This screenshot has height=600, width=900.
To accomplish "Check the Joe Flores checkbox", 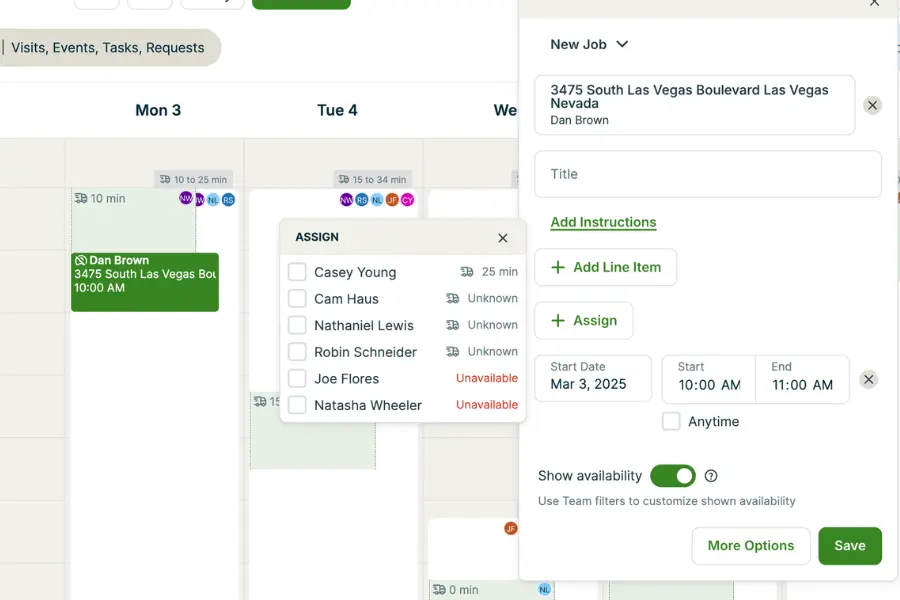I will (297, 378).
